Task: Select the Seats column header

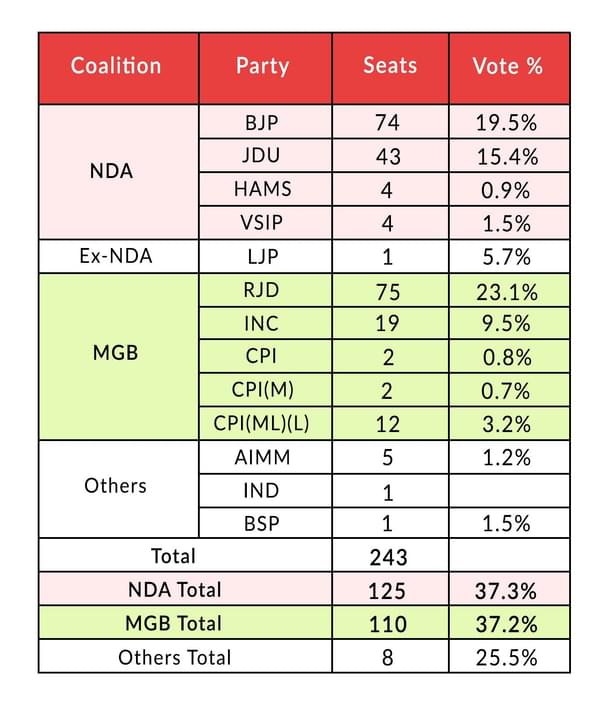Action: tap(389, 67)
